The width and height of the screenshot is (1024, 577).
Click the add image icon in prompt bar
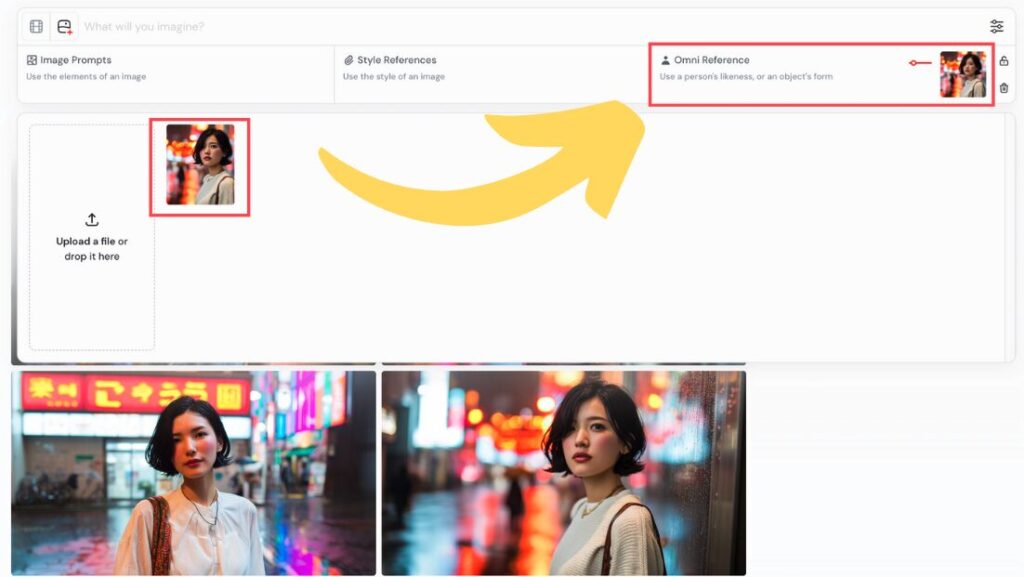click(x=65, y=27)
